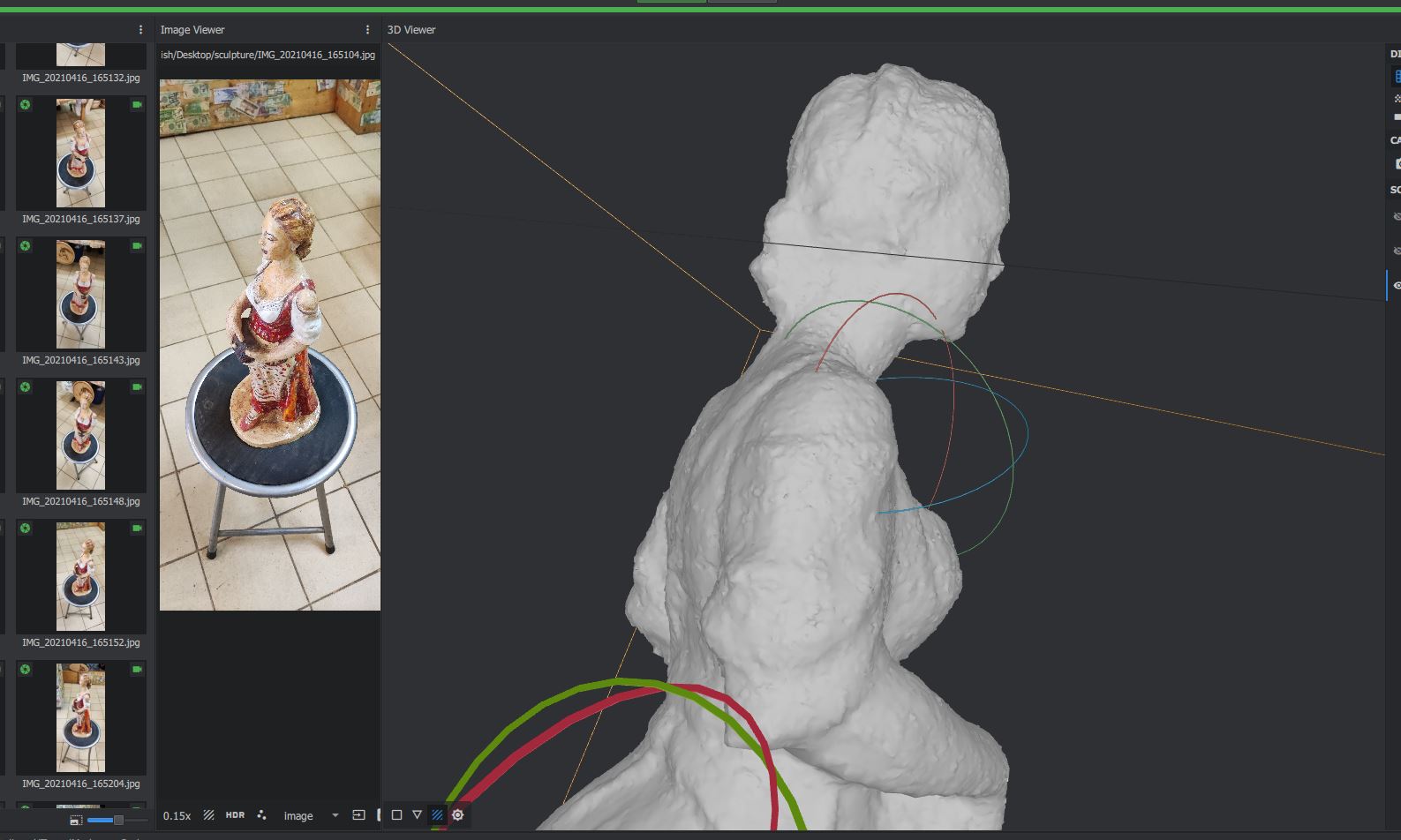1401x840 pixels.
Task: Select thumbnail IMG_20210416_165137.jpg
Action: (x=80, y=153)
